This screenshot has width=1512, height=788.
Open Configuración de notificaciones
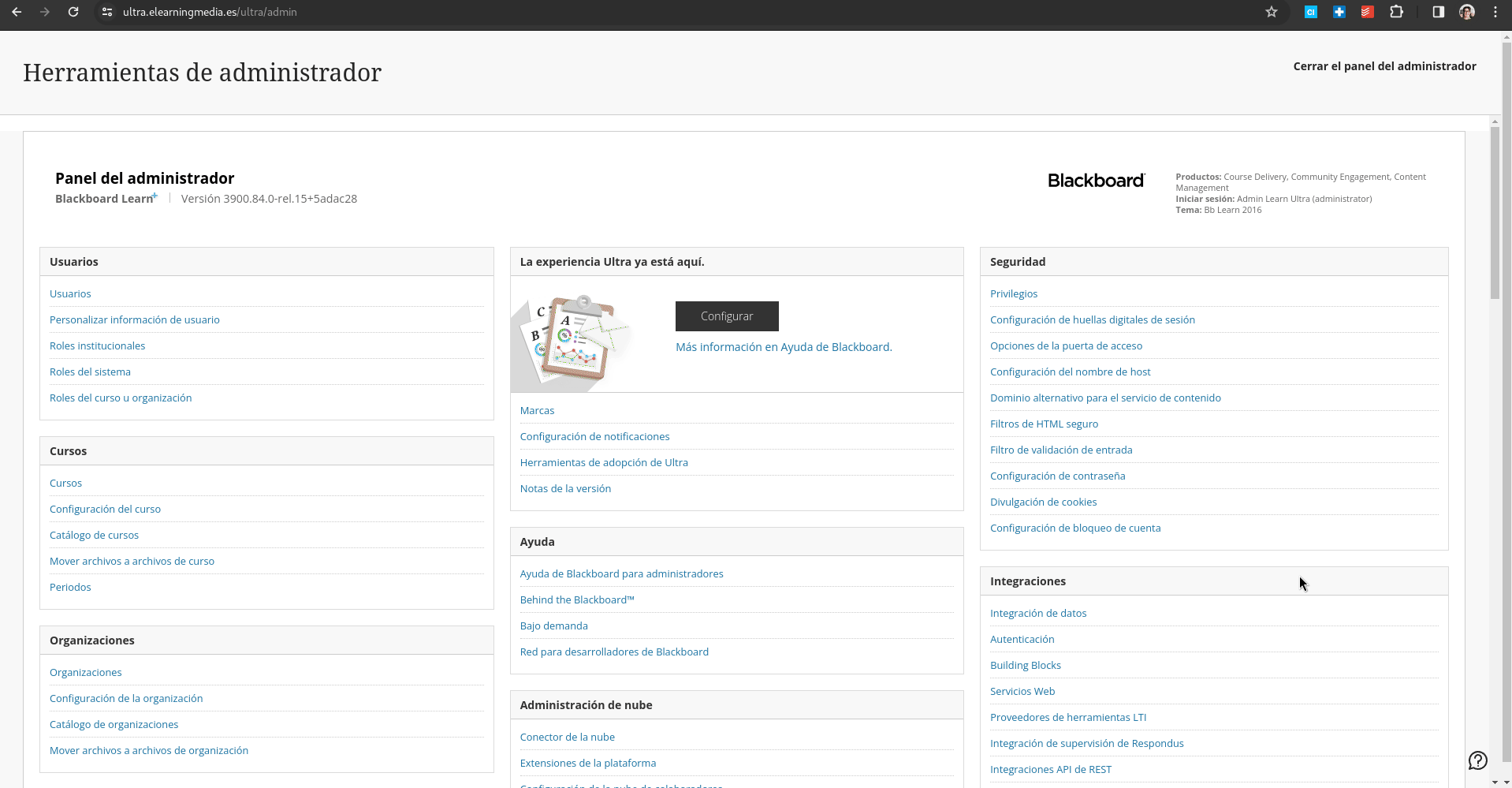coord(595,436)
